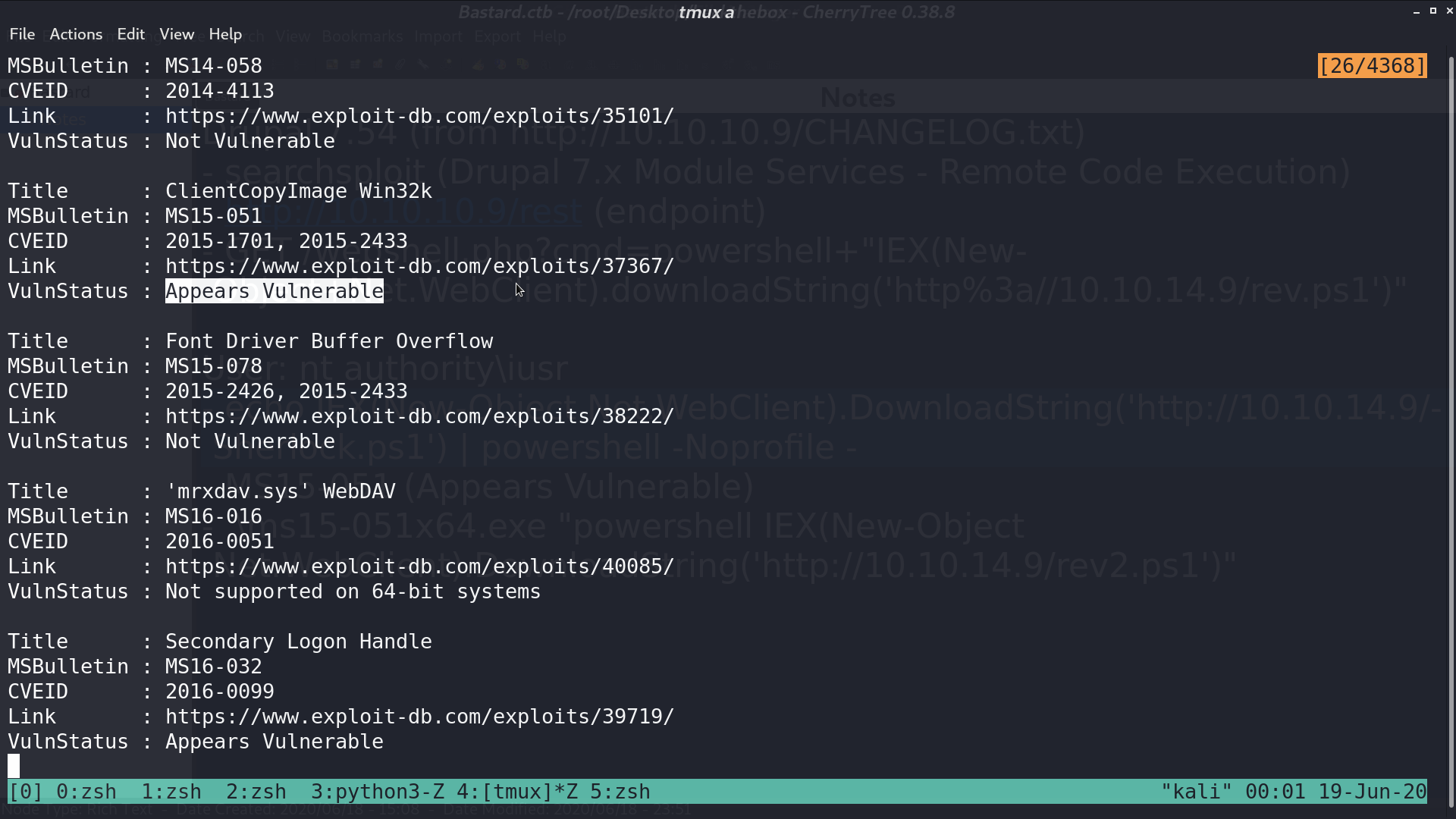Click 'Not Vulnerable' status for MS15-078
Screen dimensions: 1456x819
click(250, 441)
